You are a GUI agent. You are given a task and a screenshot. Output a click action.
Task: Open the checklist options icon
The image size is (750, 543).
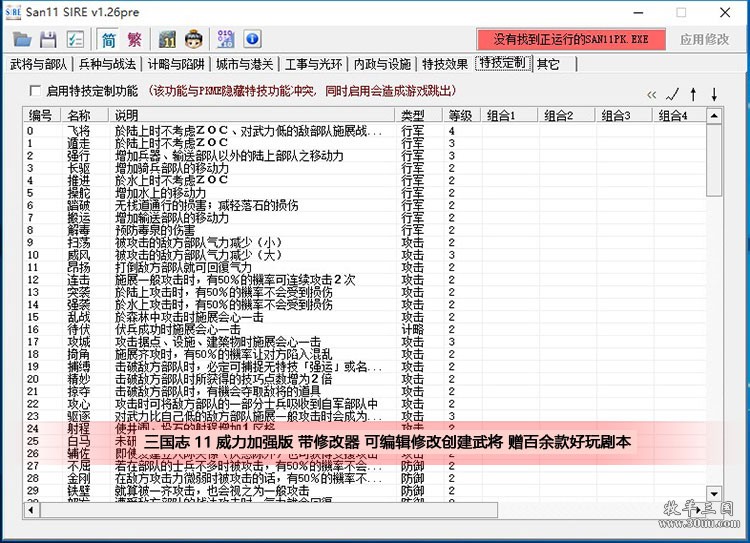[75, 39]
